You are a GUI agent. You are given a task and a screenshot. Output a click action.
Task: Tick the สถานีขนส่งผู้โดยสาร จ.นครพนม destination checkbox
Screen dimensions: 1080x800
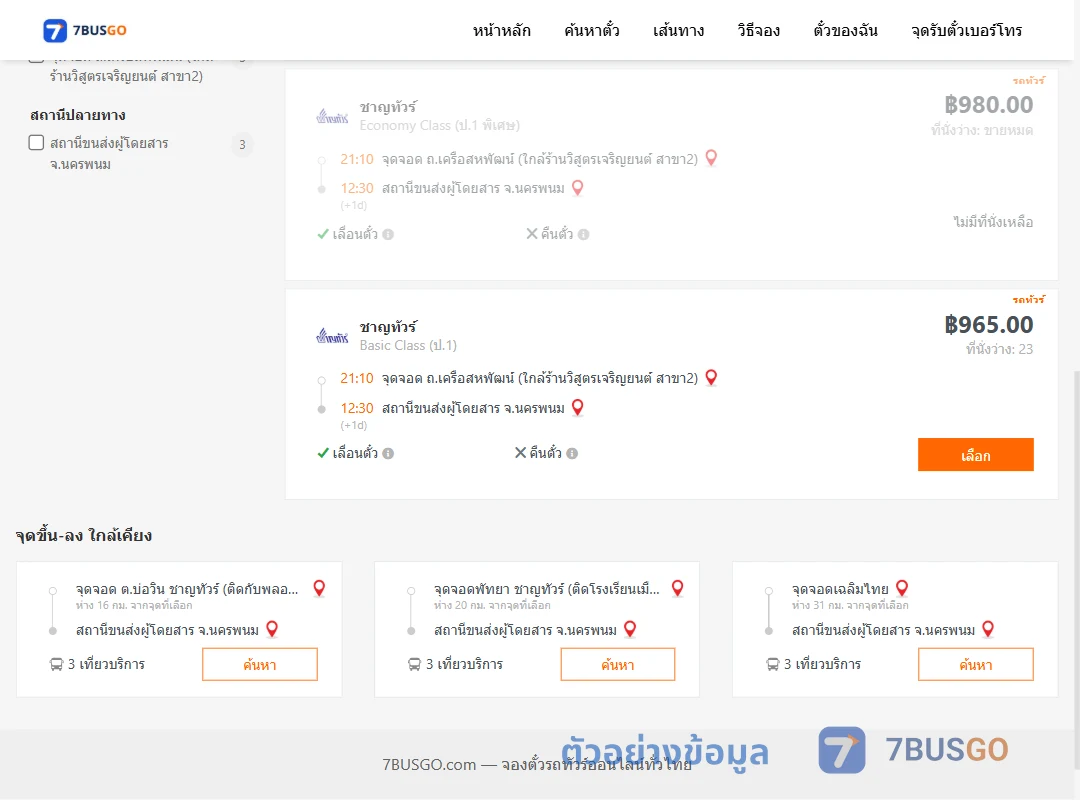[x=37, y=143]
